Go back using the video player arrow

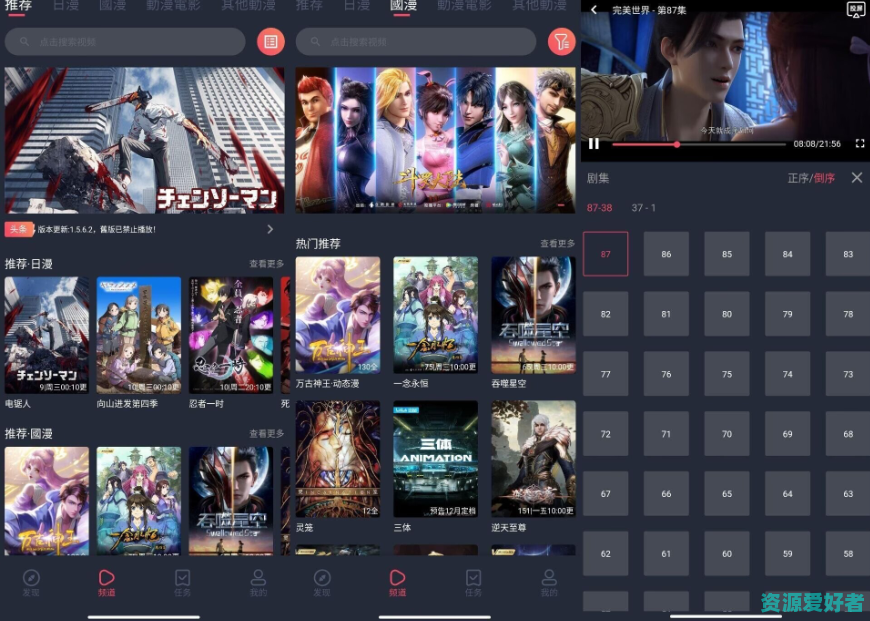point(594,10)
